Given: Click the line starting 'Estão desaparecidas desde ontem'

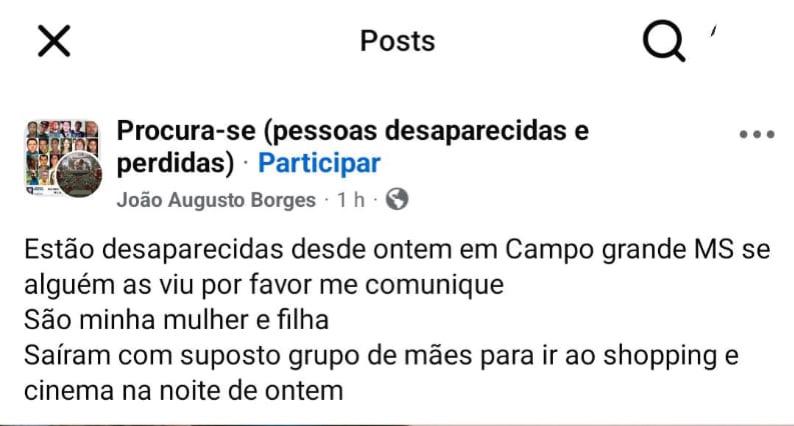Looking at the screenshot, I should [x=396, y=249].
